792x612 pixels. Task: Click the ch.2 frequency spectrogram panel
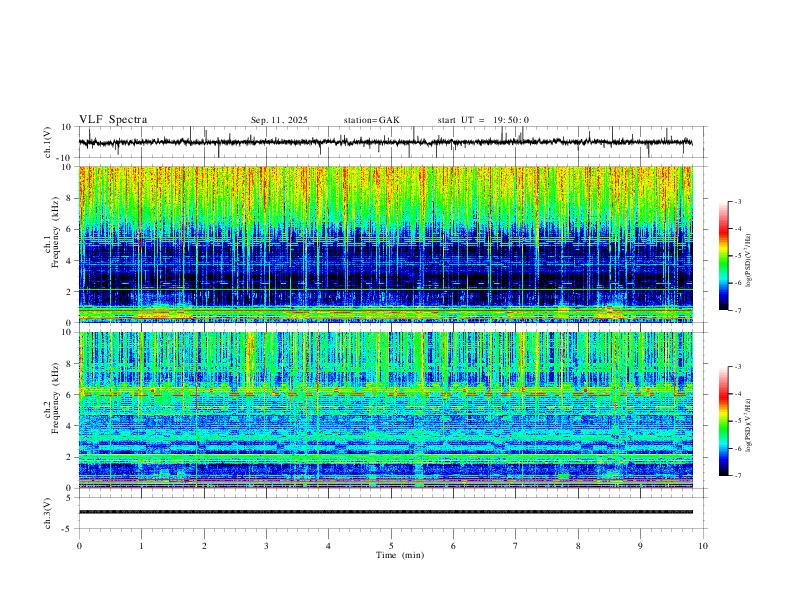pos(386,410)
